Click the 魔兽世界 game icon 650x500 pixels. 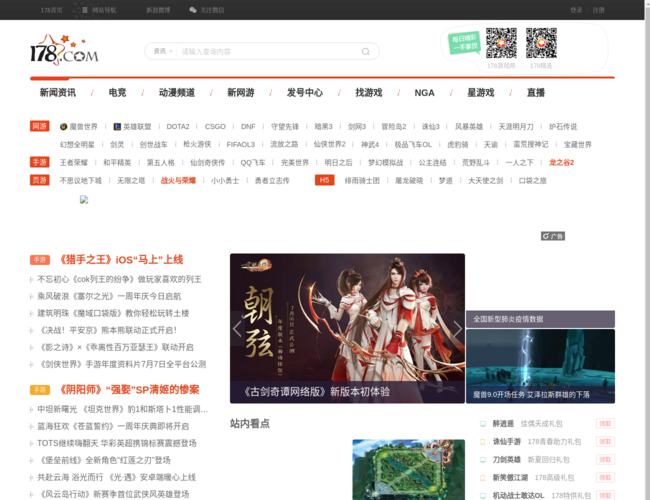click(x=63, y=126)
